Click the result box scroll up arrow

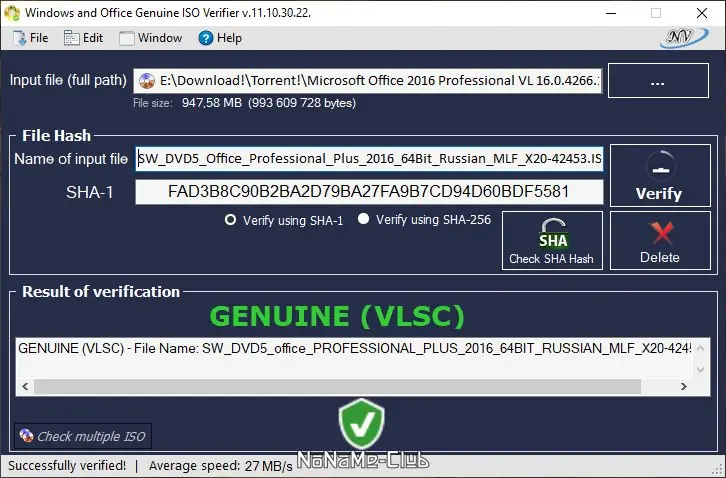pyautogui.click(x=701, y=348)
